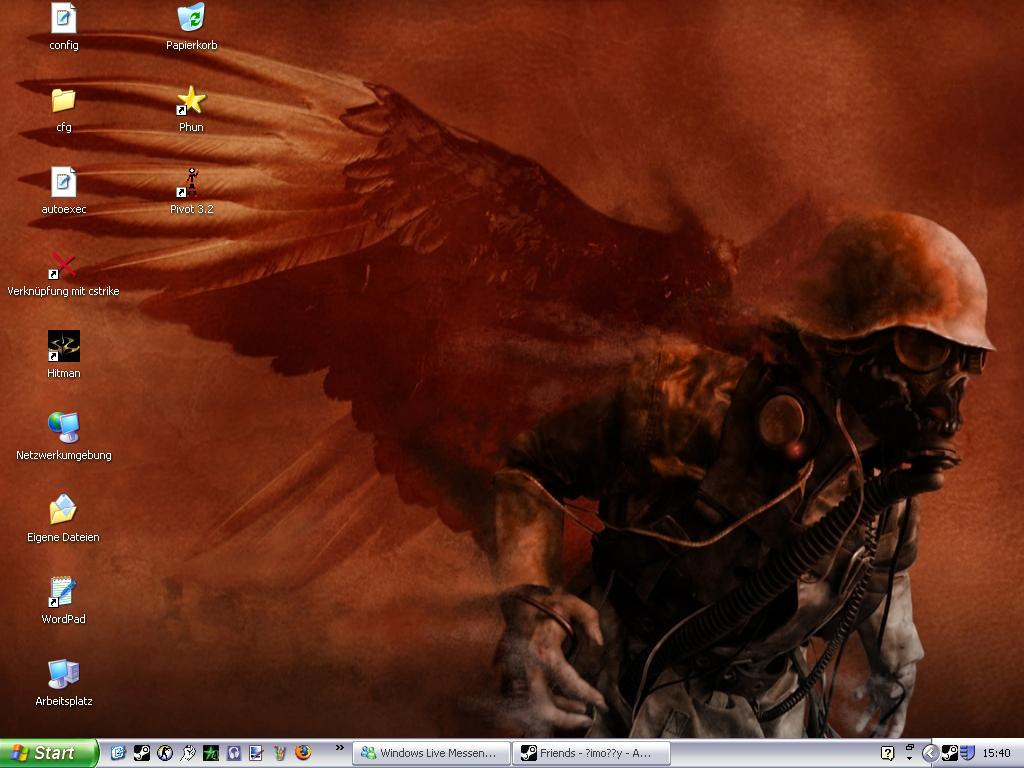Click the Steam icon in system tray
This screenshot has width=1024, height=768.
click(950, 754)
